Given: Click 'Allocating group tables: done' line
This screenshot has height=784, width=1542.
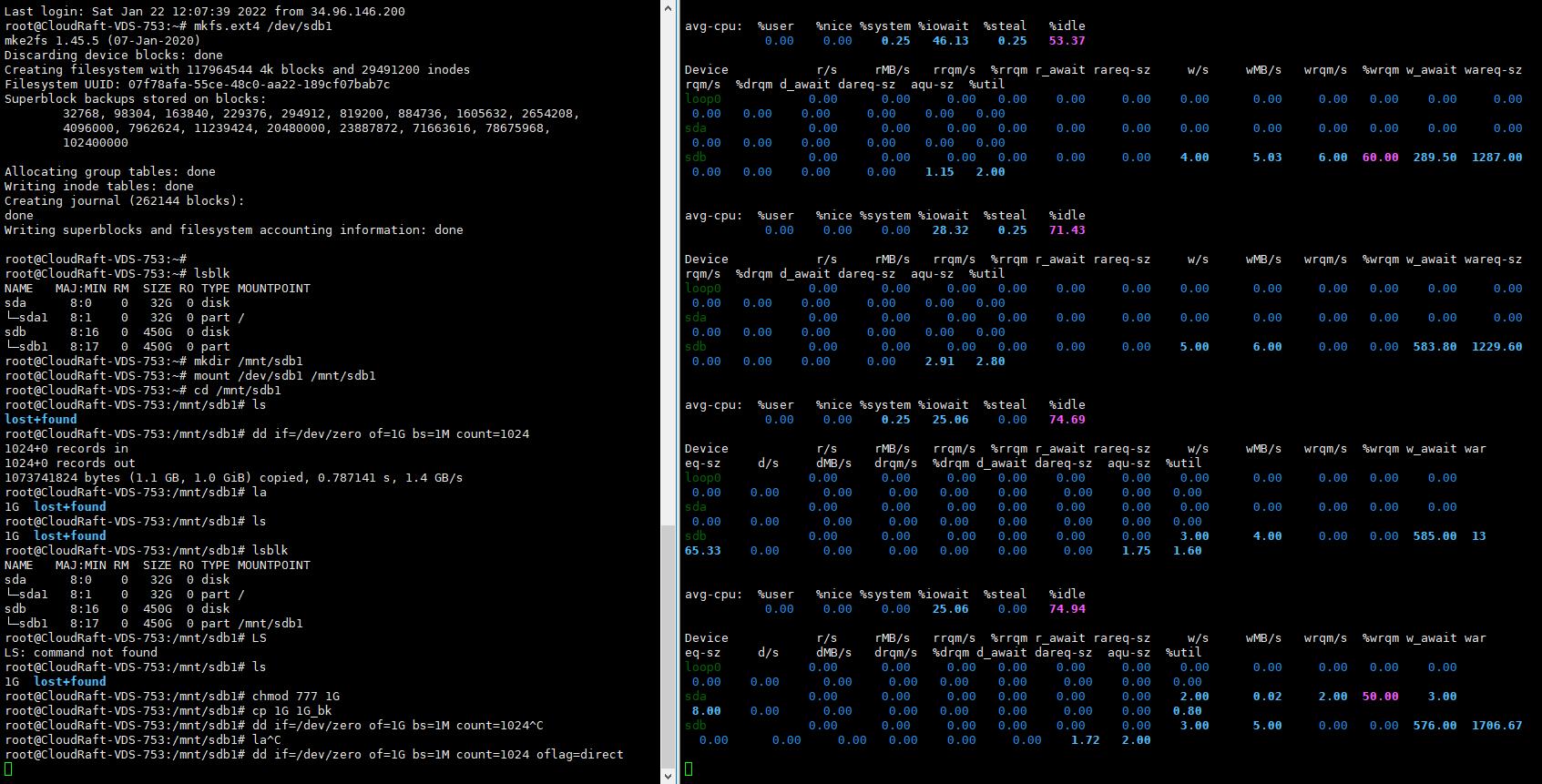Looking at the screenshot, I should (x=110, y=172).
